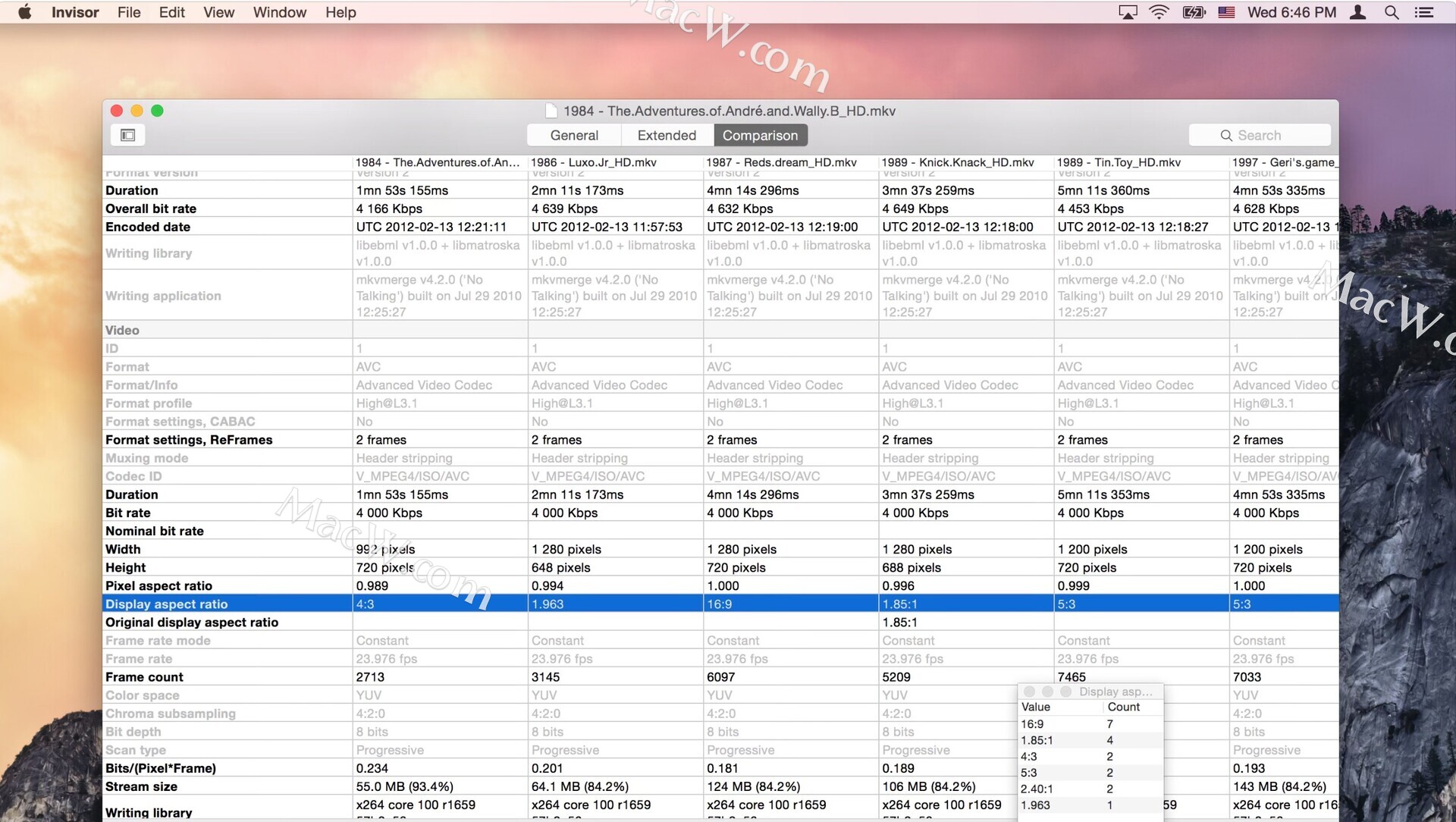Screen dimensions: 1456x822
Task: Open the Edit menu
Action: [x=172, y=12]
